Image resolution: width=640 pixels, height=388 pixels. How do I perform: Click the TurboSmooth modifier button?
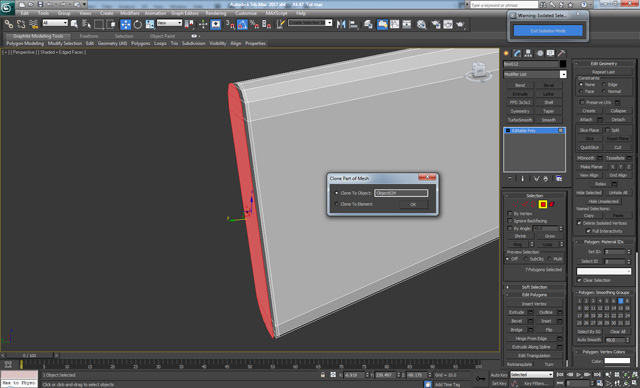coord(520,120)
